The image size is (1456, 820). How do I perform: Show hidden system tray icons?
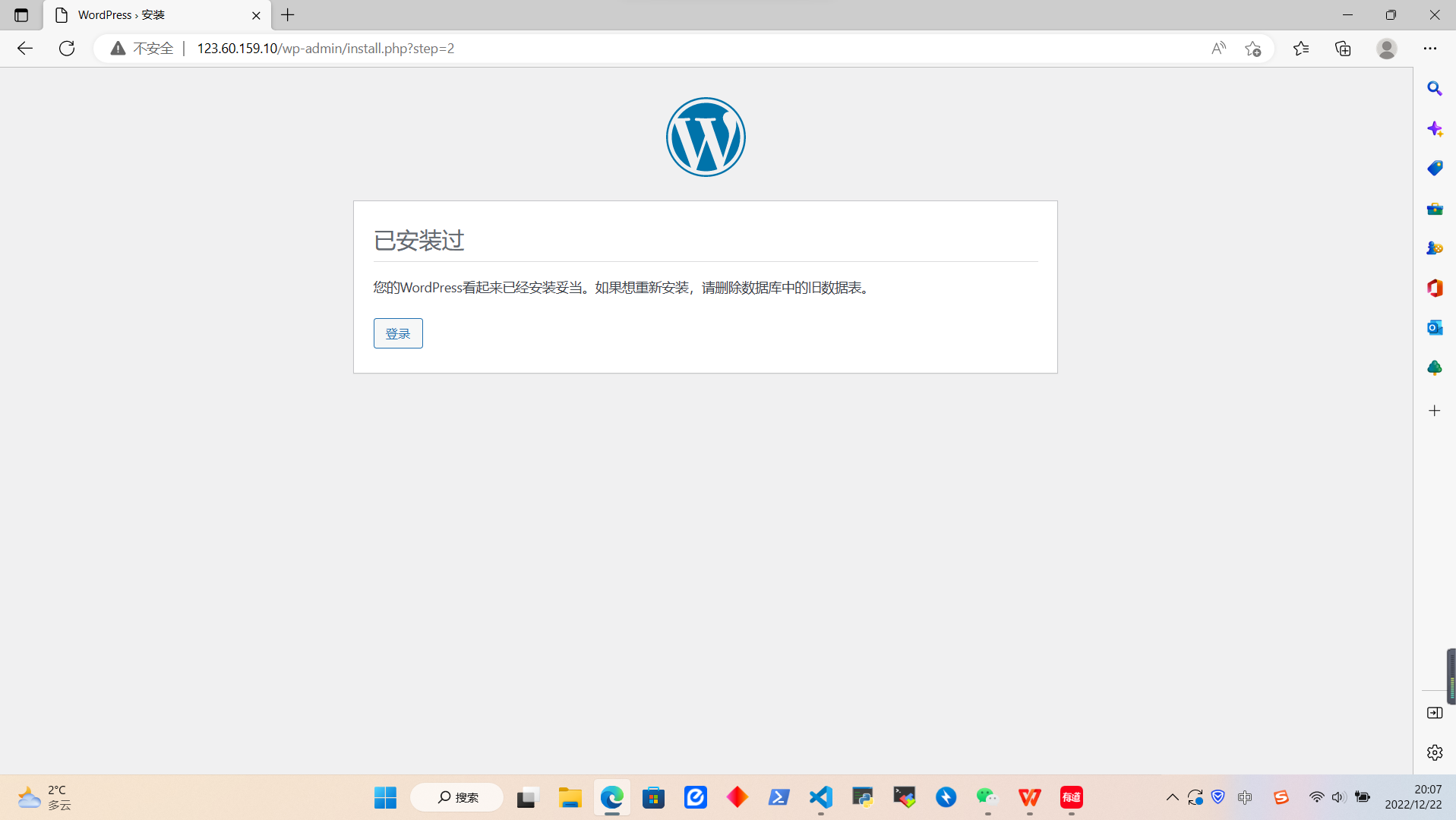coord(1172,797)
